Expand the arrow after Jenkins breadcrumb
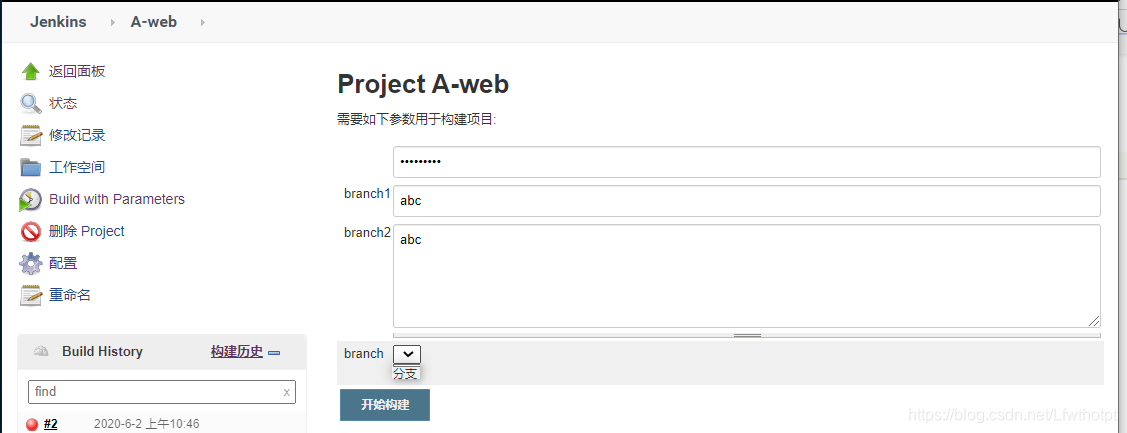1127x433 pixels. [113, 22]
